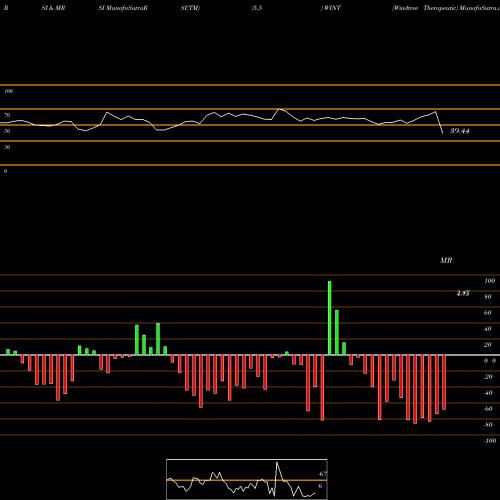
Task: Click the 70 level label on the RSI axis
Action: (7, 115)
